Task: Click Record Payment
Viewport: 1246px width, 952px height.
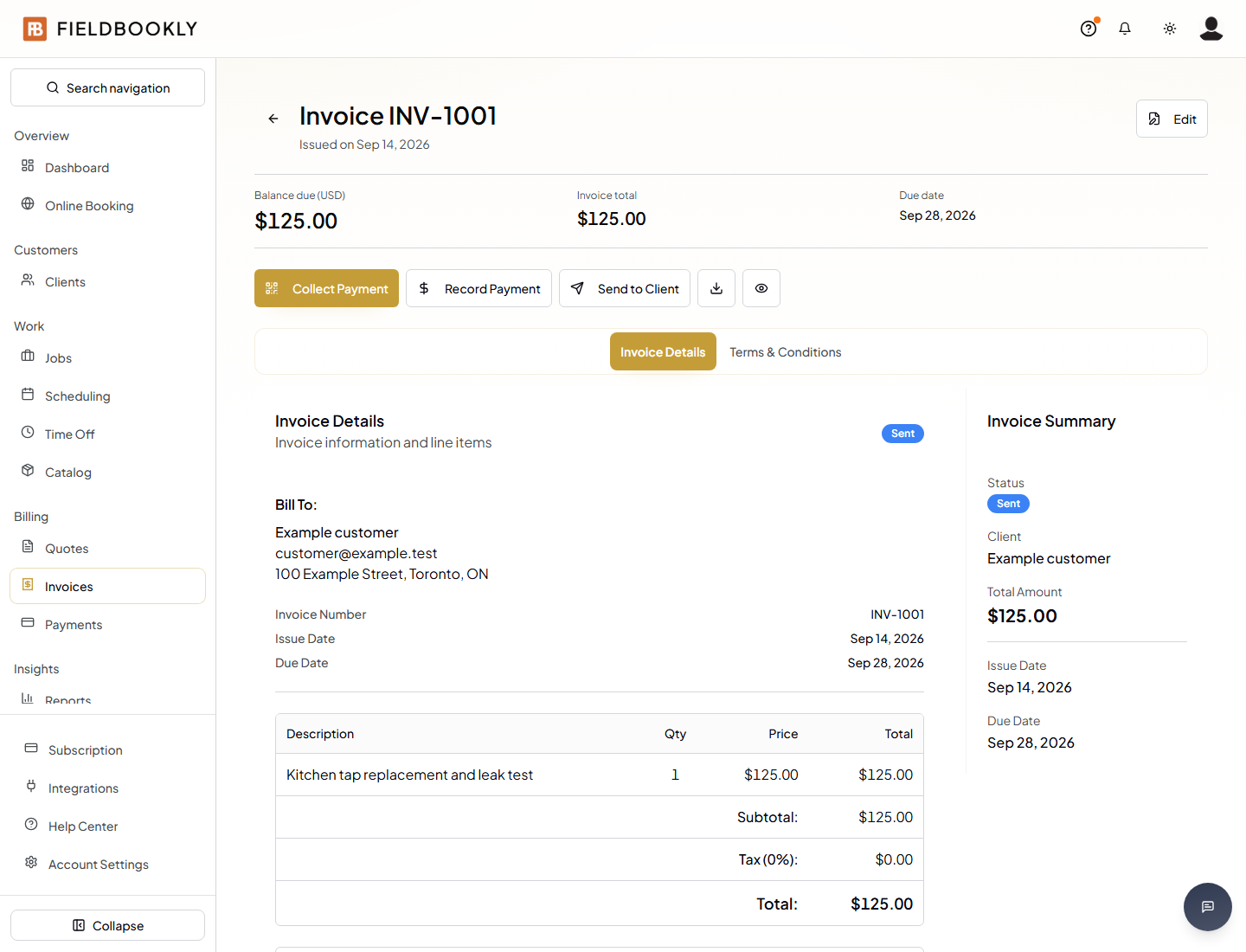Action: click(478, 288)
